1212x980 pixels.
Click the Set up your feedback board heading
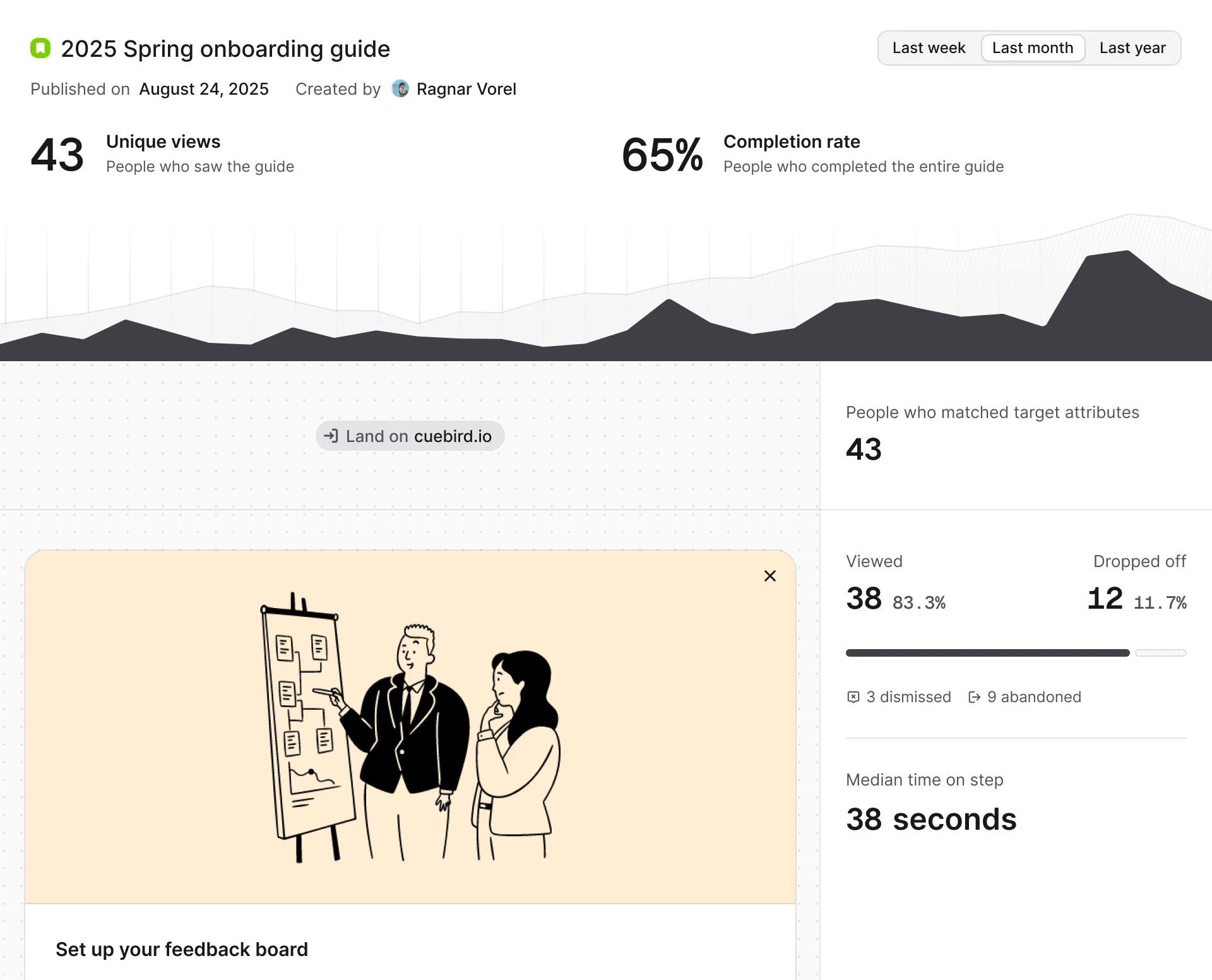tap(182, 949)
